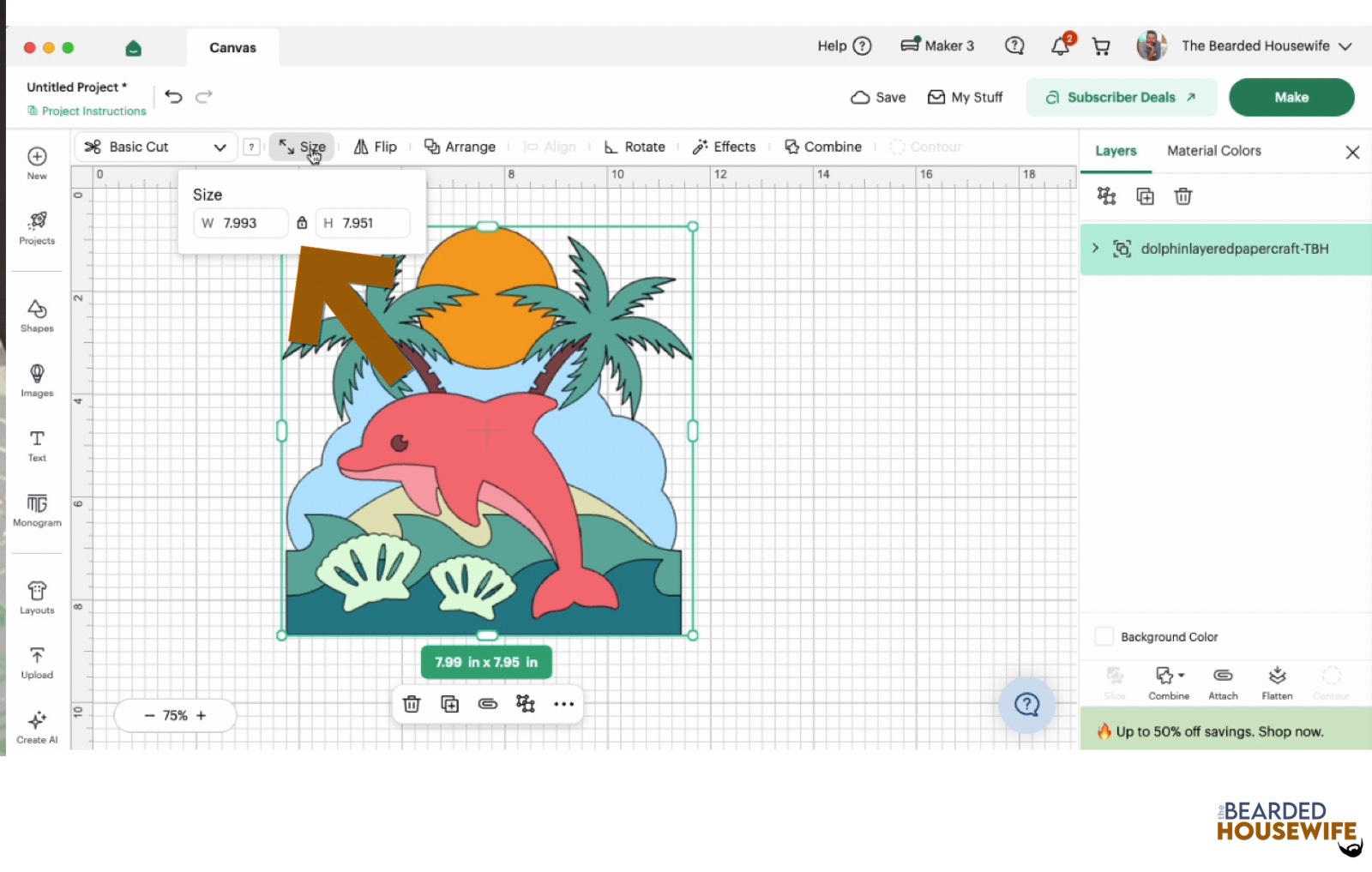Click the Make button

tap(1291, 97)
